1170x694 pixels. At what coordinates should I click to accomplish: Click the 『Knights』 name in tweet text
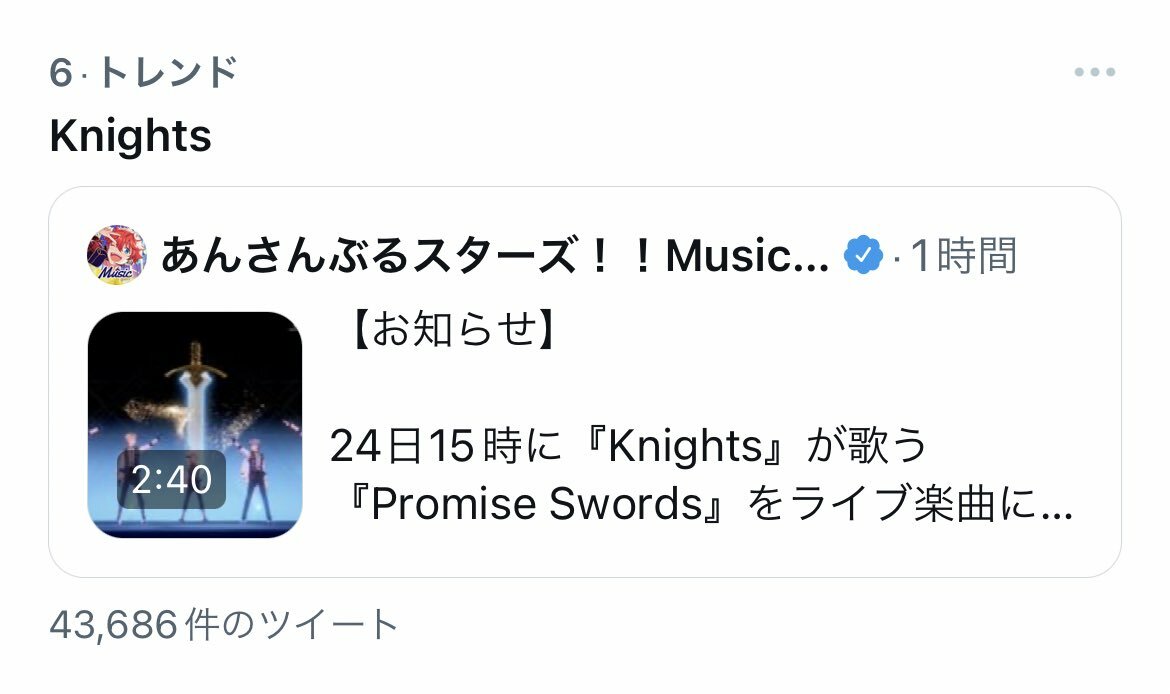tap(683, 446)
